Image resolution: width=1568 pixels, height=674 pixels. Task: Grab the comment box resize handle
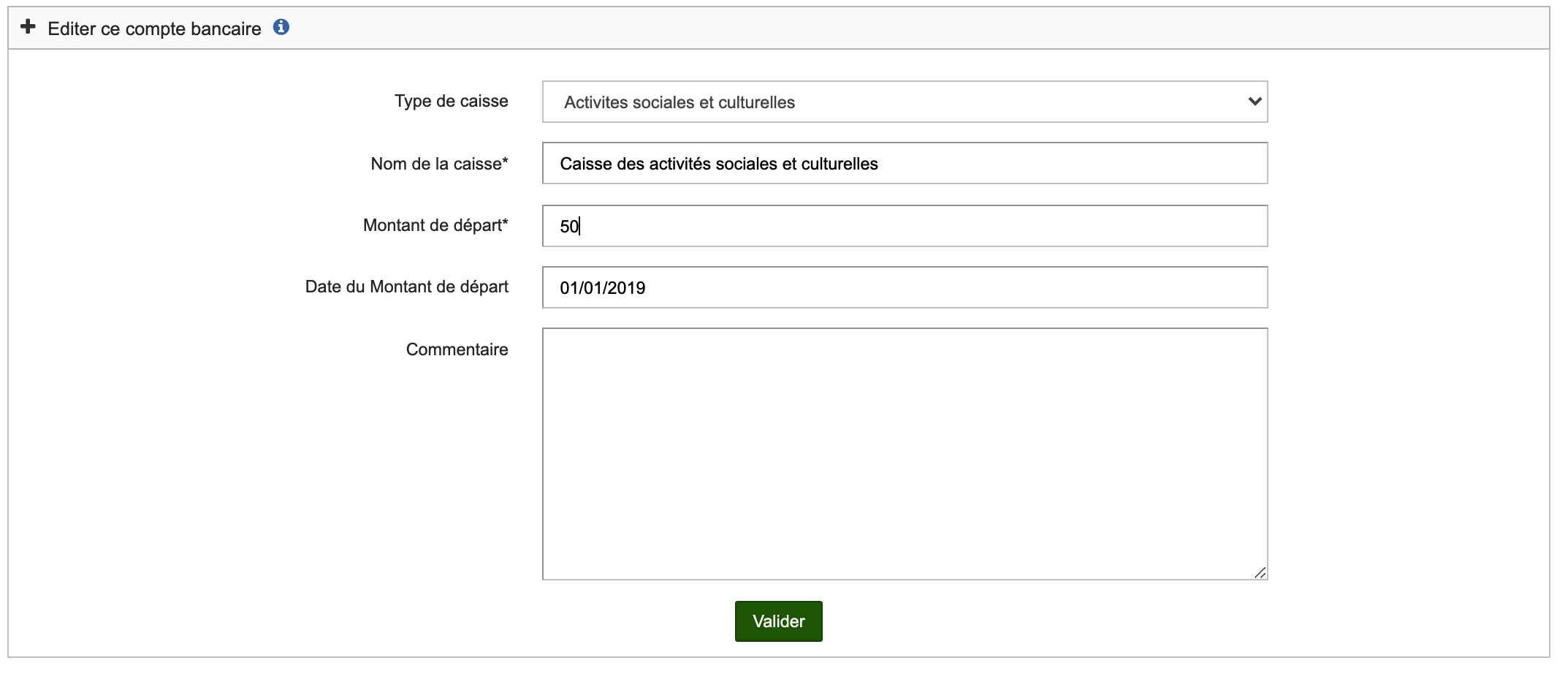pos(1260,572)
